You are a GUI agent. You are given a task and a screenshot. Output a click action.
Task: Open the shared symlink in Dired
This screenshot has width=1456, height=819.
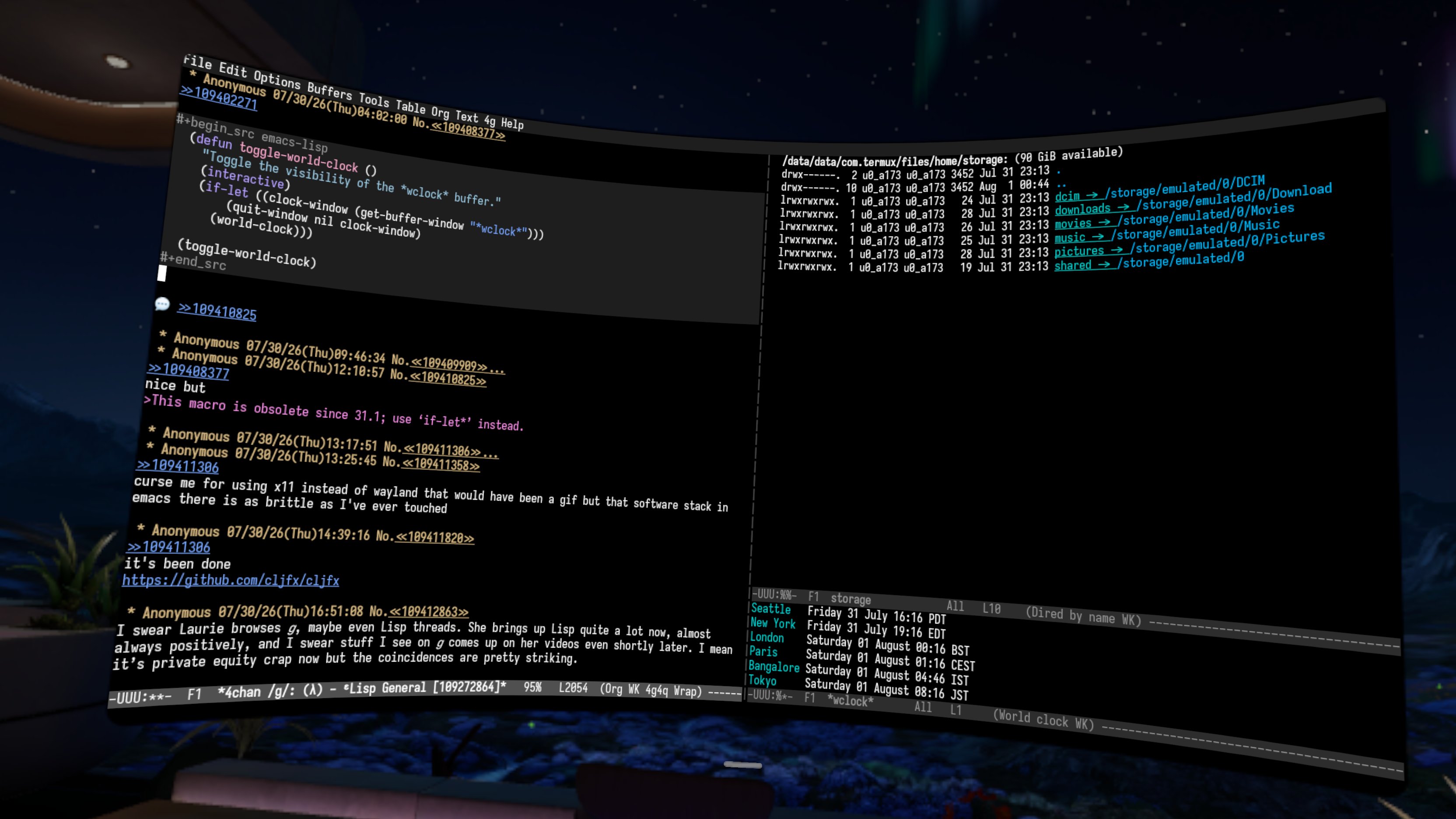(1073, 265)
